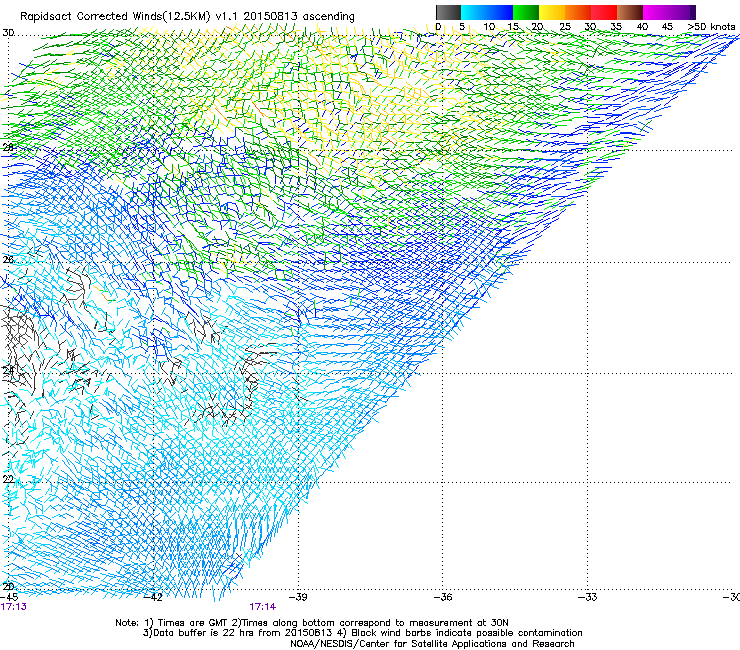
Task: Click the 'Data buffer is 22 hrs' note line
Action: point(362,633)
